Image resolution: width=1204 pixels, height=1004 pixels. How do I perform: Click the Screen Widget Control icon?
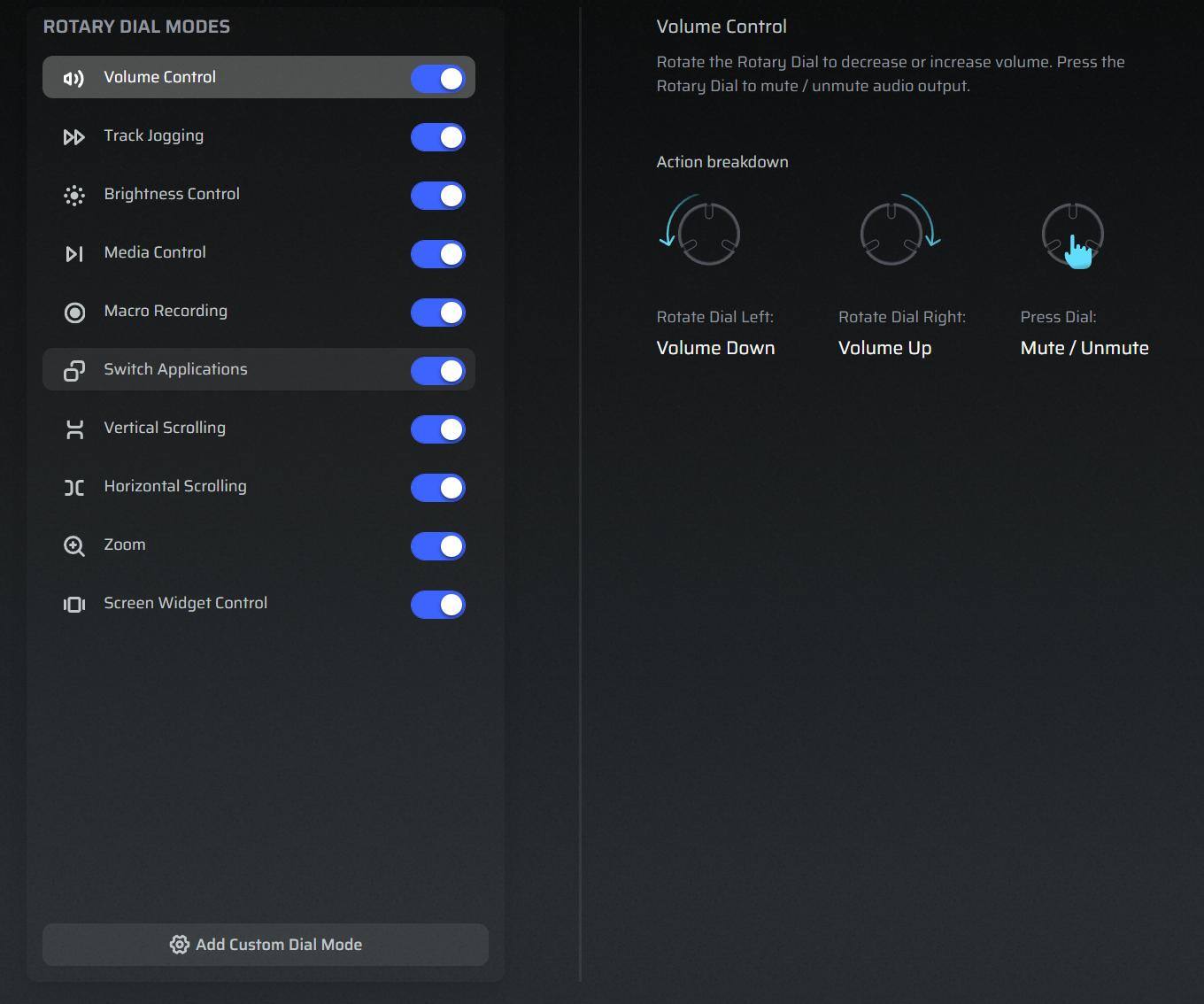(74, 604)
